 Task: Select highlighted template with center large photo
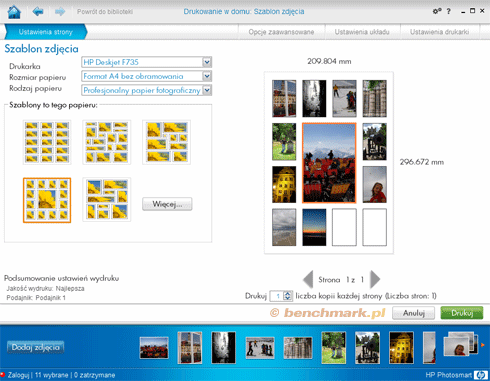pos(47,200)
